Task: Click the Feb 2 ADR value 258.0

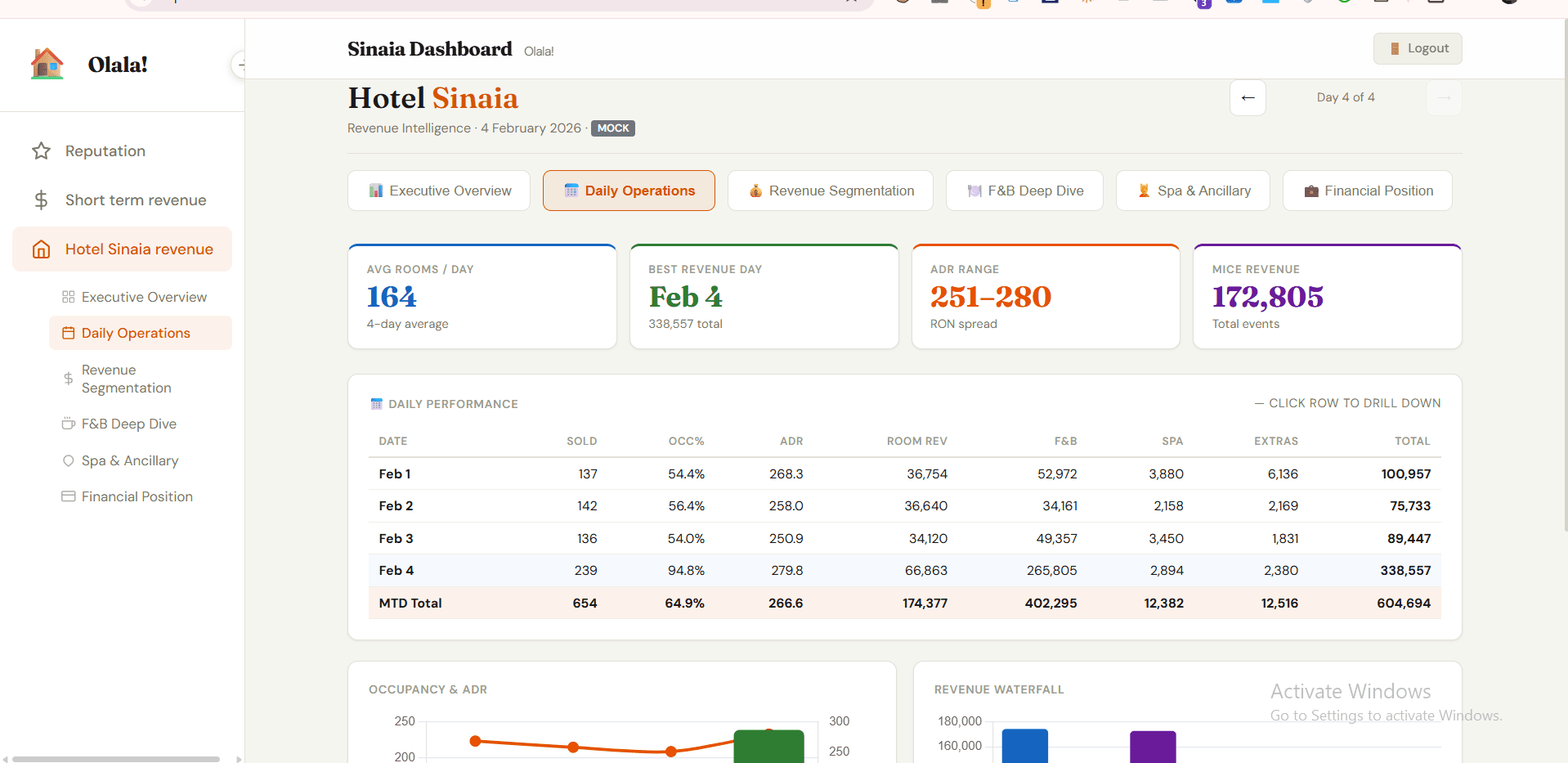Action: click(x=786, y=506)
